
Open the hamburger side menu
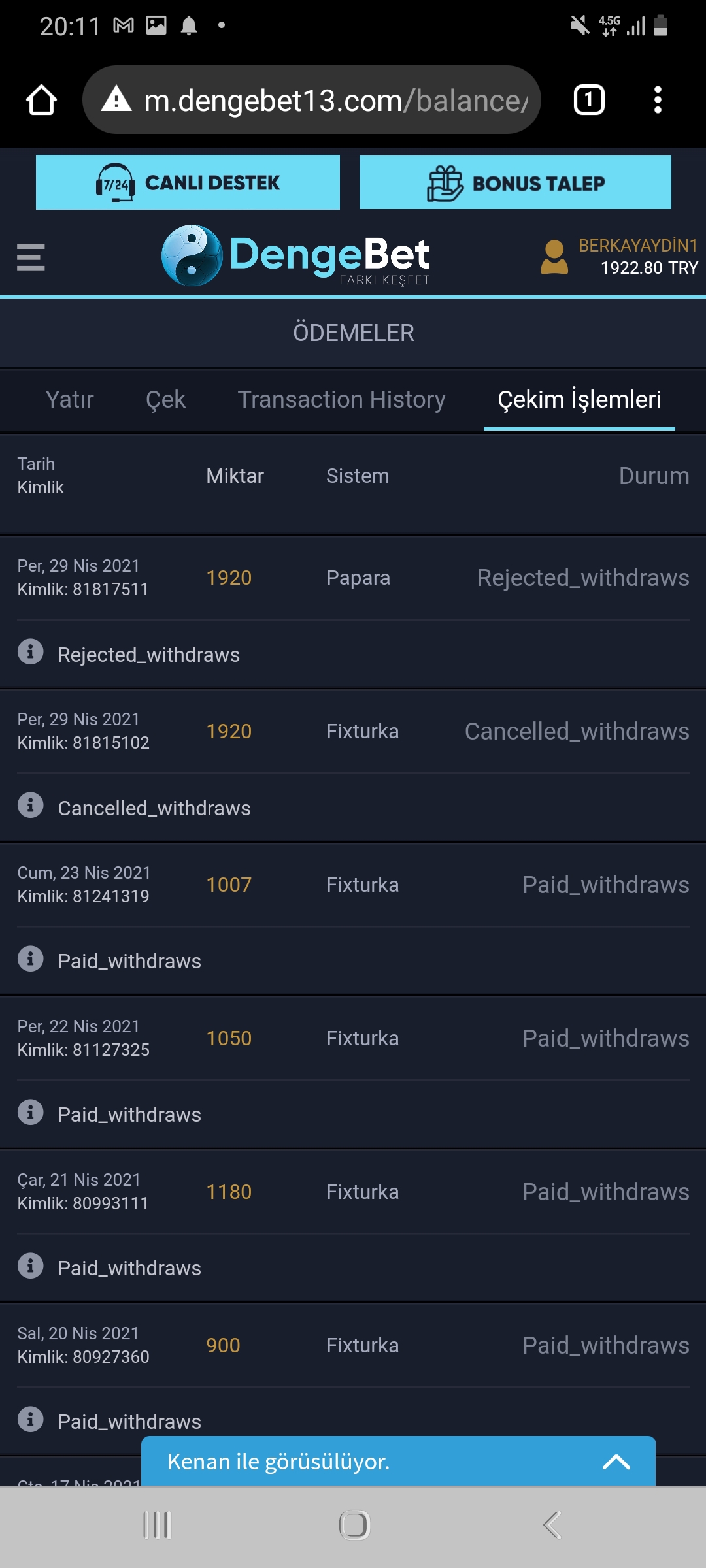(31, 257)
